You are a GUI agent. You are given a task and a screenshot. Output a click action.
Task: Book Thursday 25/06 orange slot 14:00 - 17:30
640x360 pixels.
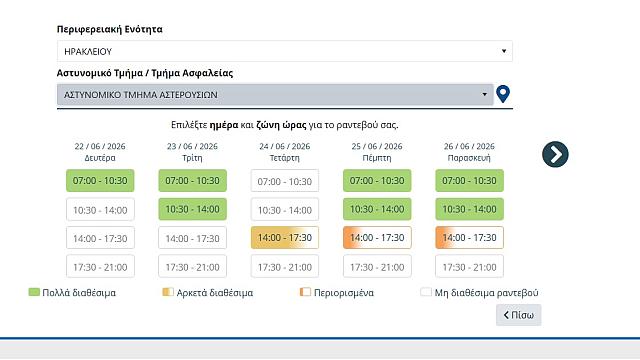(377, 238)
